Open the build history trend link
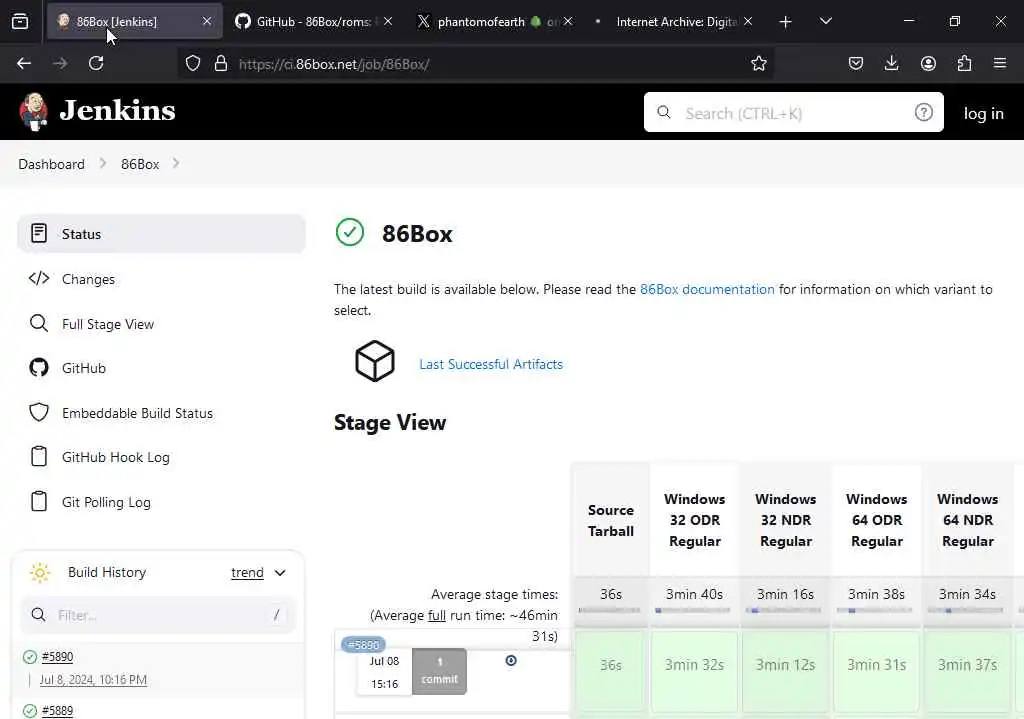1024x719 pixels. tap(247, 573)
